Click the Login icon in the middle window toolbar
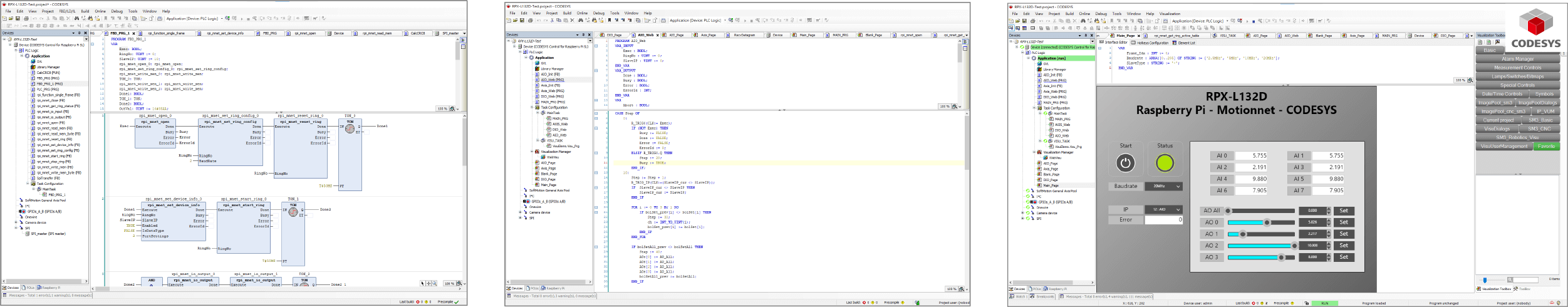The image size is (1568, 307). 730,20
